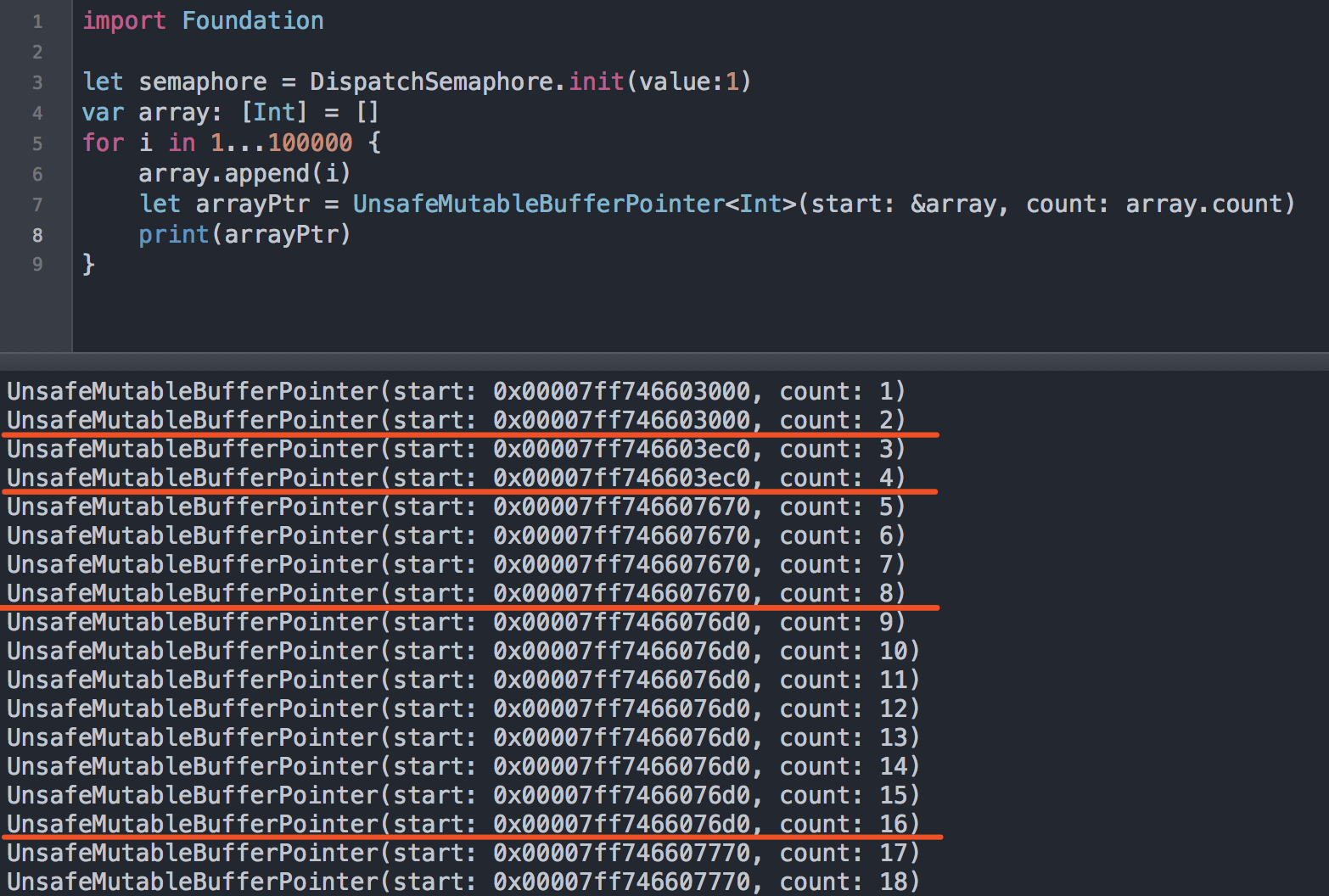The width and height of the screenshot is (1329, 896).
Task: Click the output line with count: 8
Action: tap(457, 593)
